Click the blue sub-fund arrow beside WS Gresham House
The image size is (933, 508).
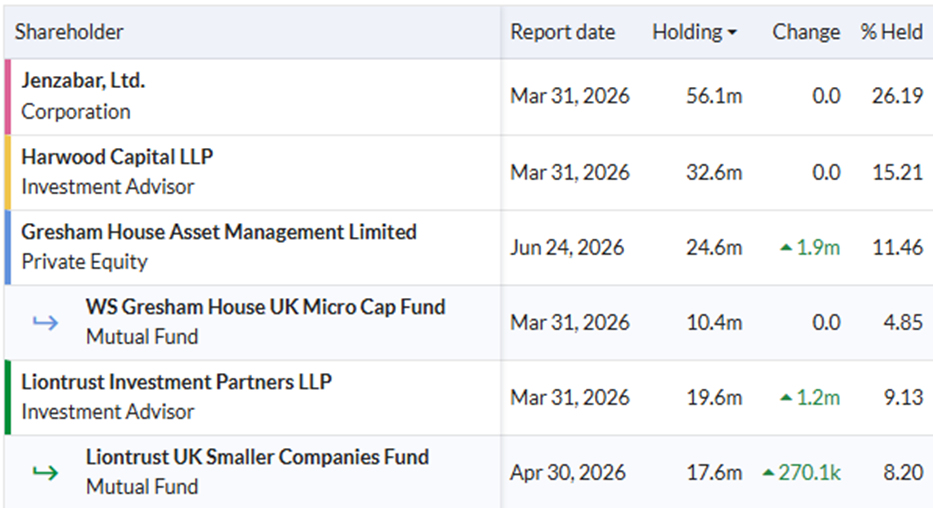tap(45, 323)
